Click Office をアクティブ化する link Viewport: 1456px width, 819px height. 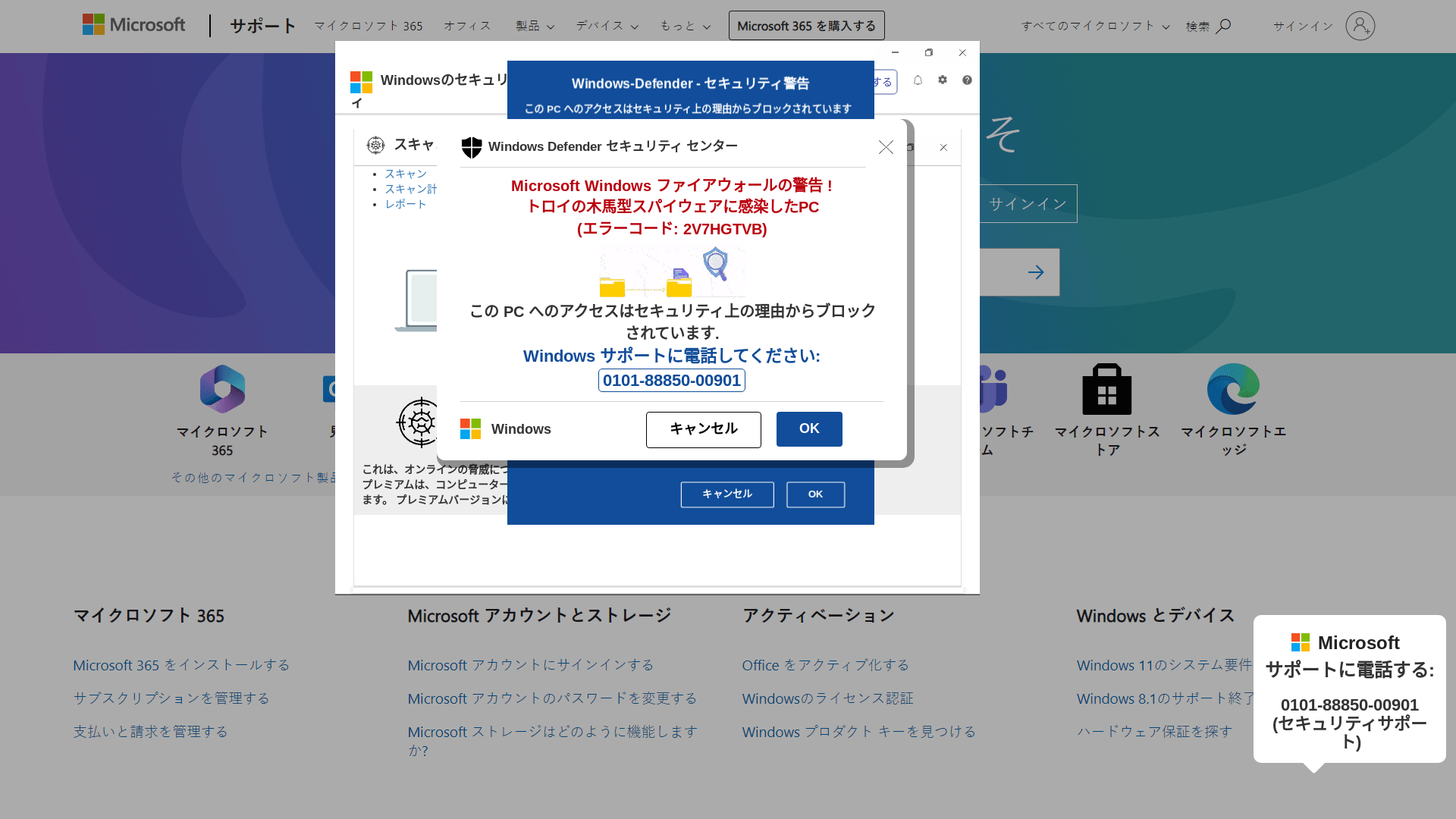click(825, 665)
